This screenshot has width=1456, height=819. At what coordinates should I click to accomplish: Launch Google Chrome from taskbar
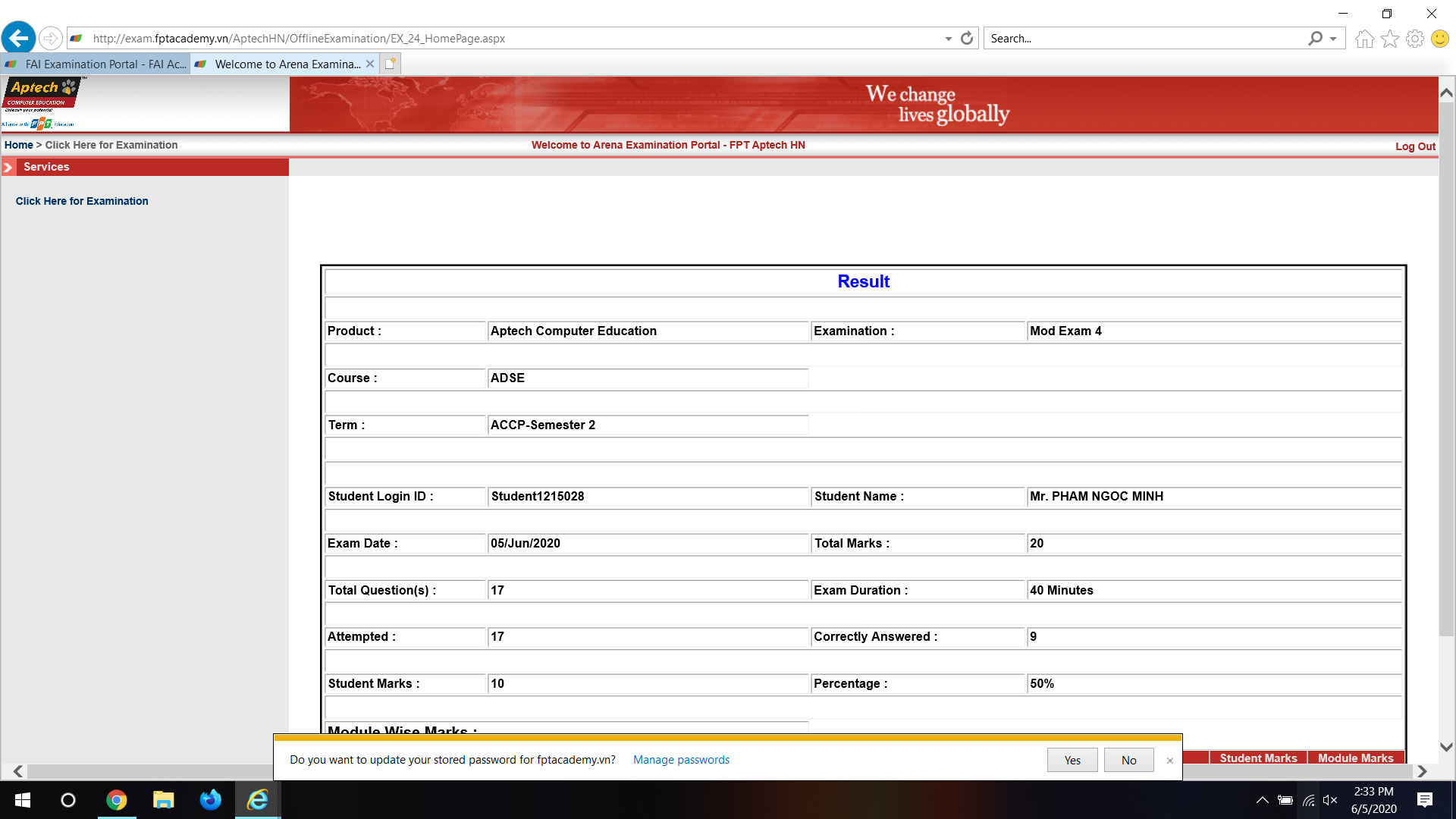pyautogui.click(x=116, y=800)
